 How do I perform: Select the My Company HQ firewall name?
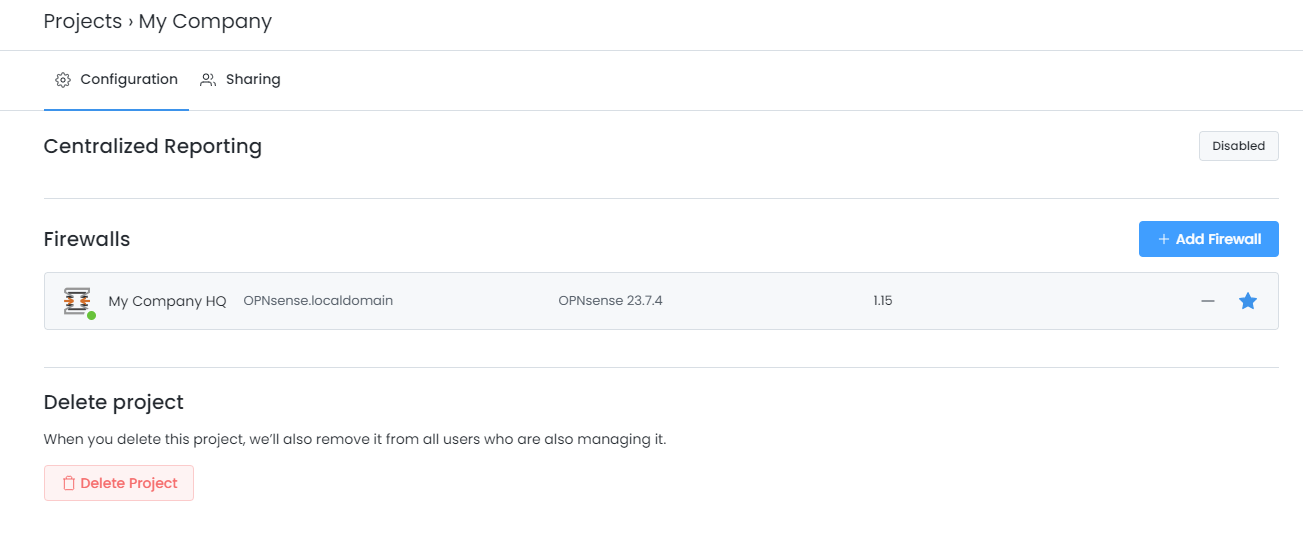(x=167, y=301)
